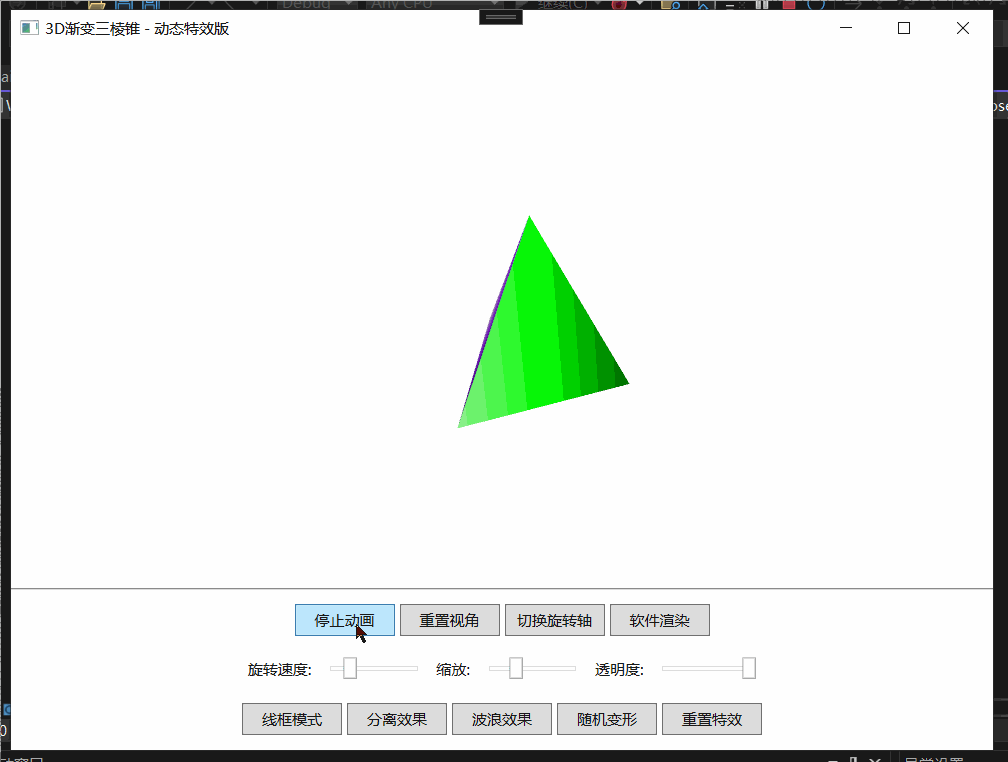The width and height of the screenshot is (1008, 762).
Task: Click the 缩放 zoom slider thumb
Action: (516, 668)
